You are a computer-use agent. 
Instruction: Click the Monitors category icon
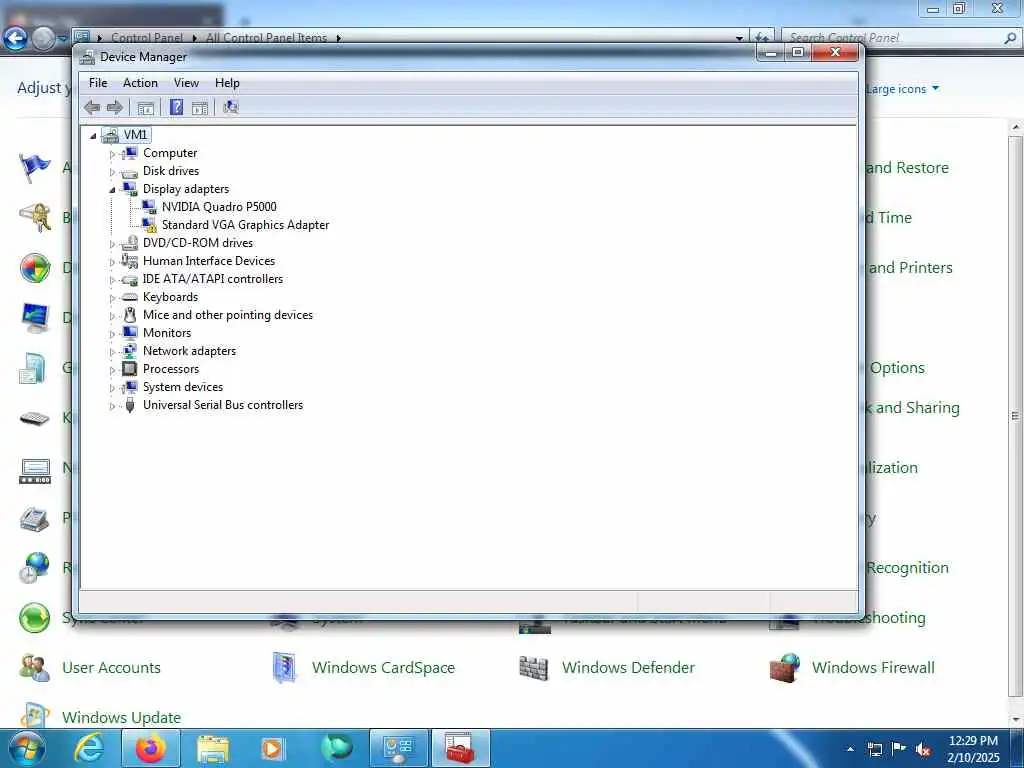click(x=130, y=333)
